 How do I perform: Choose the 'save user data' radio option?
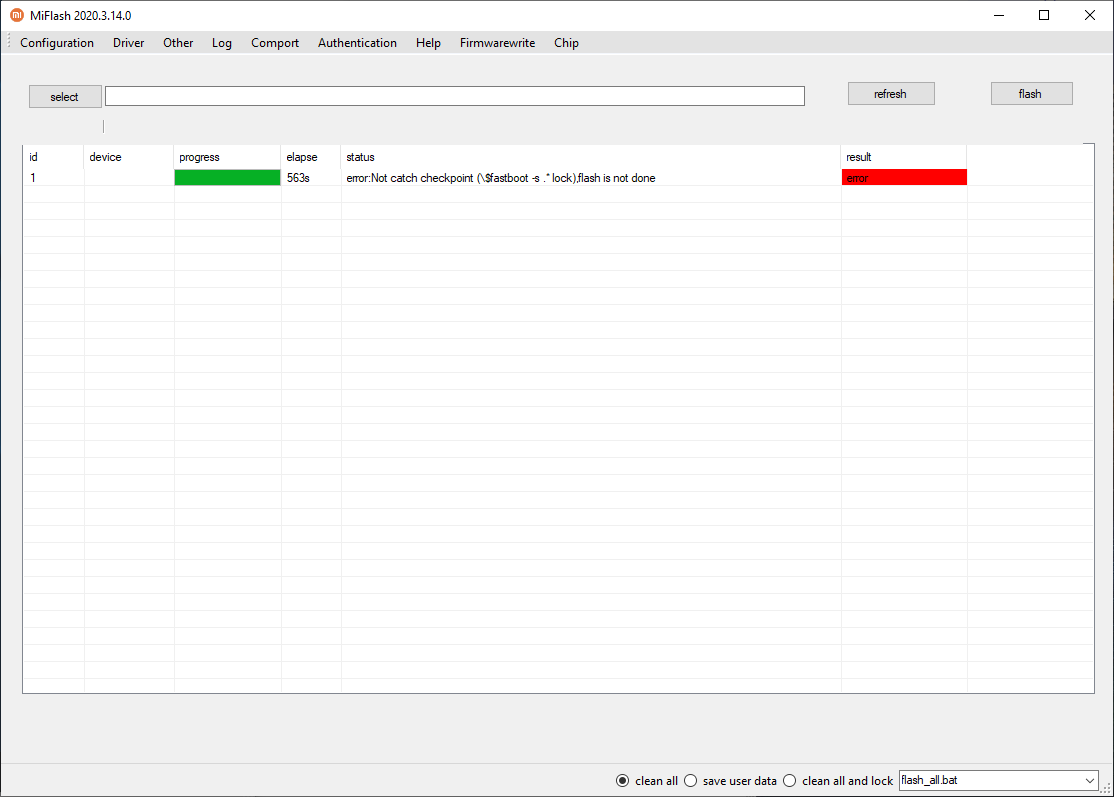pos(690,780)
